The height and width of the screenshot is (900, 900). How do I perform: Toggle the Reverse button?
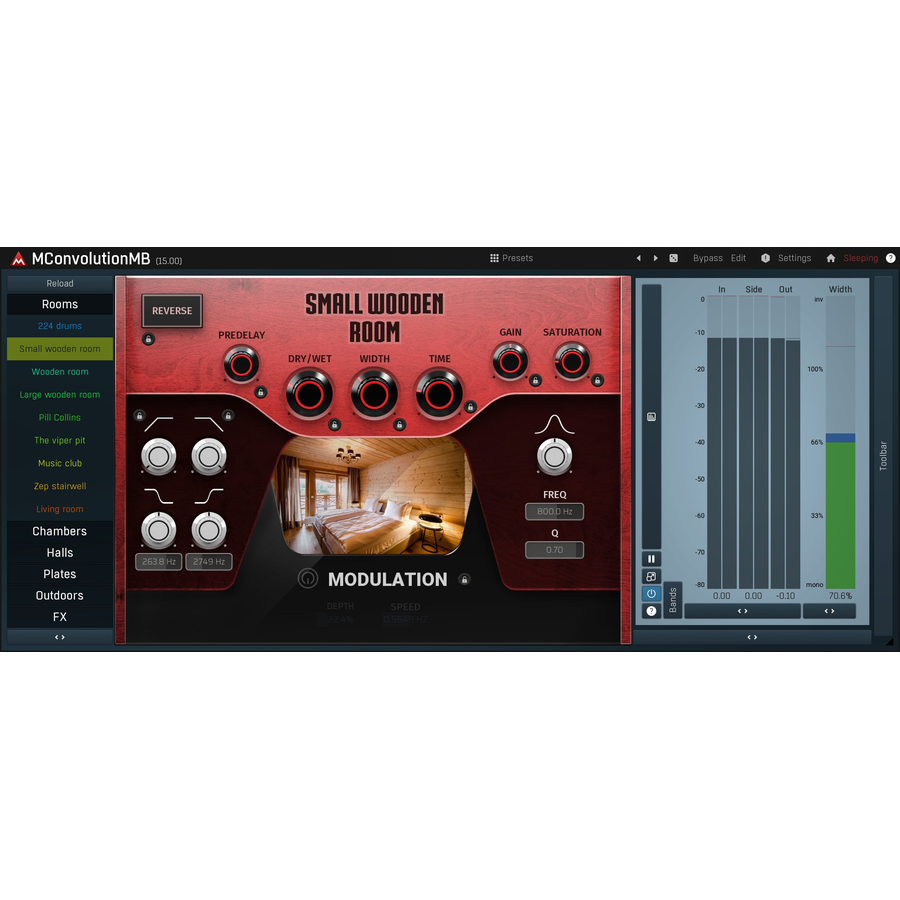[172, 311]
